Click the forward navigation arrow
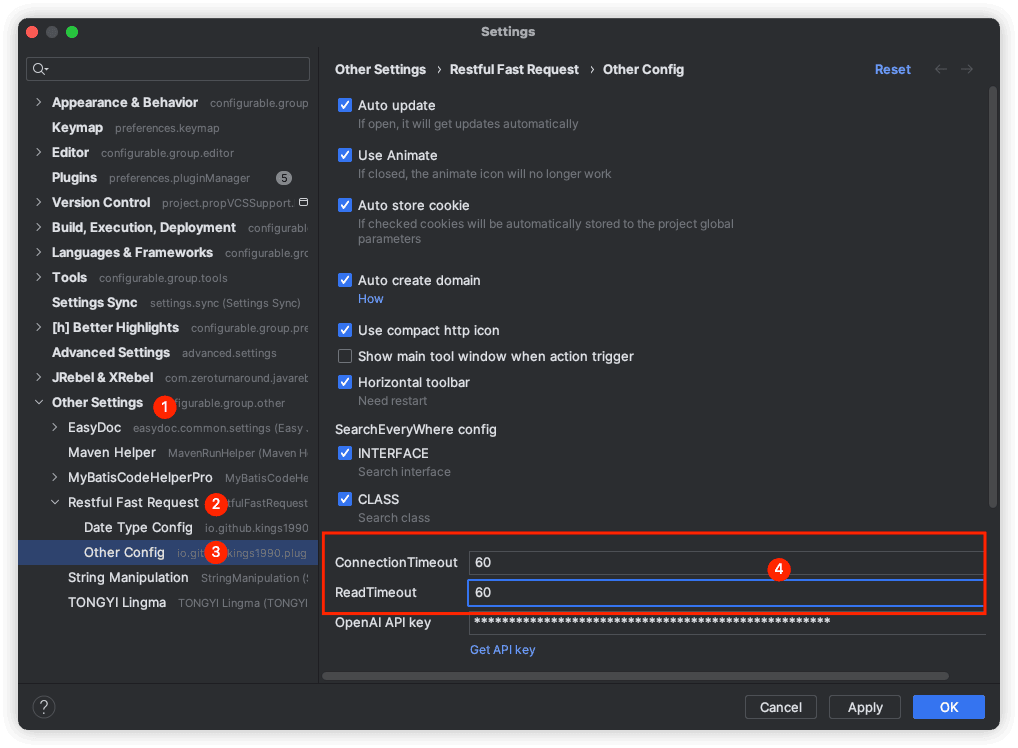The width and height of the screenshot is (1018, 748). [x=967, y=69]
